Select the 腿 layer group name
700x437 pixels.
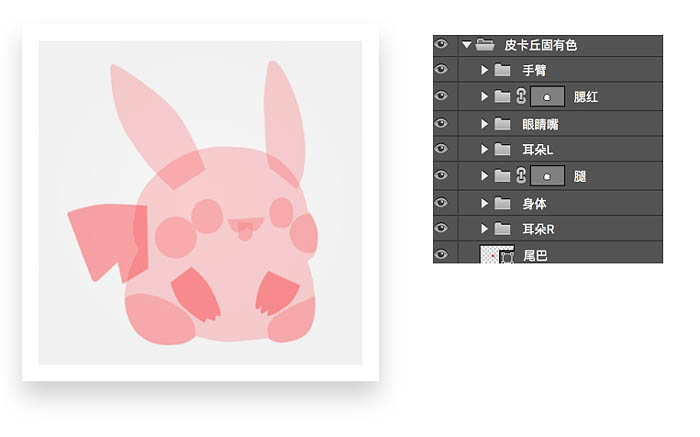pyautogui.click(x=580, y=177)
